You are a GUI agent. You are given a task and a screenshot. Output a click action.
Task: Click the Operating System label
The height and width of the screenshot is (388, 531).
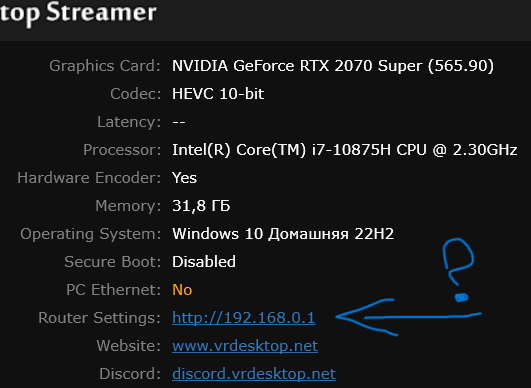90,234
